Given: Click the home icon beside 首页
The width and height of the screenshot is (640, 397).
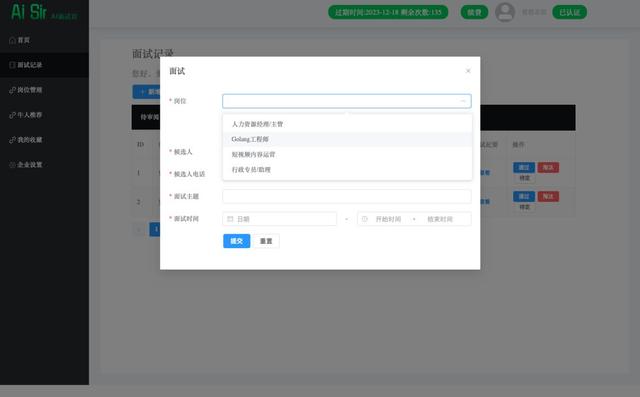Looking at the screenshot, I should (x=12, y=40).
